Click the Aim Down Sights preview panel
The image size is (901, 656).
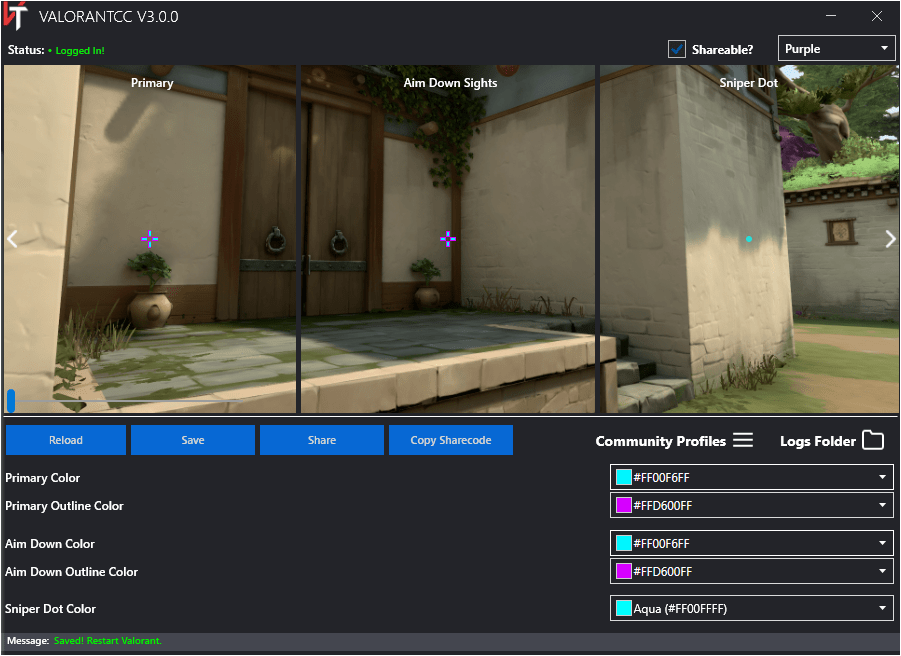coord(448,238)
